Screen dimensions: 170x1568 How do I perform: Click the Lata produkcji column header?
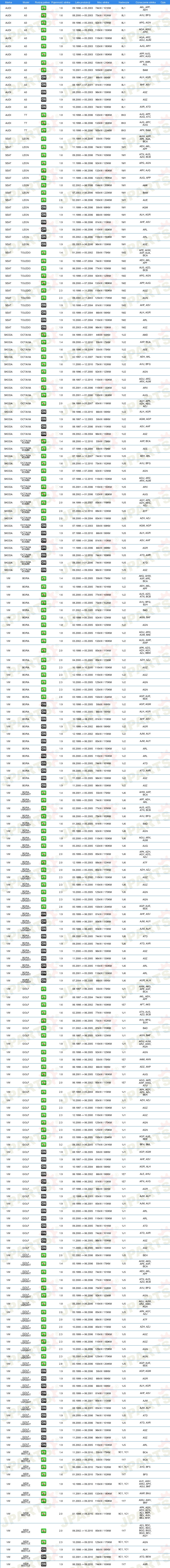pyautogui.click(x=82, y=2)
